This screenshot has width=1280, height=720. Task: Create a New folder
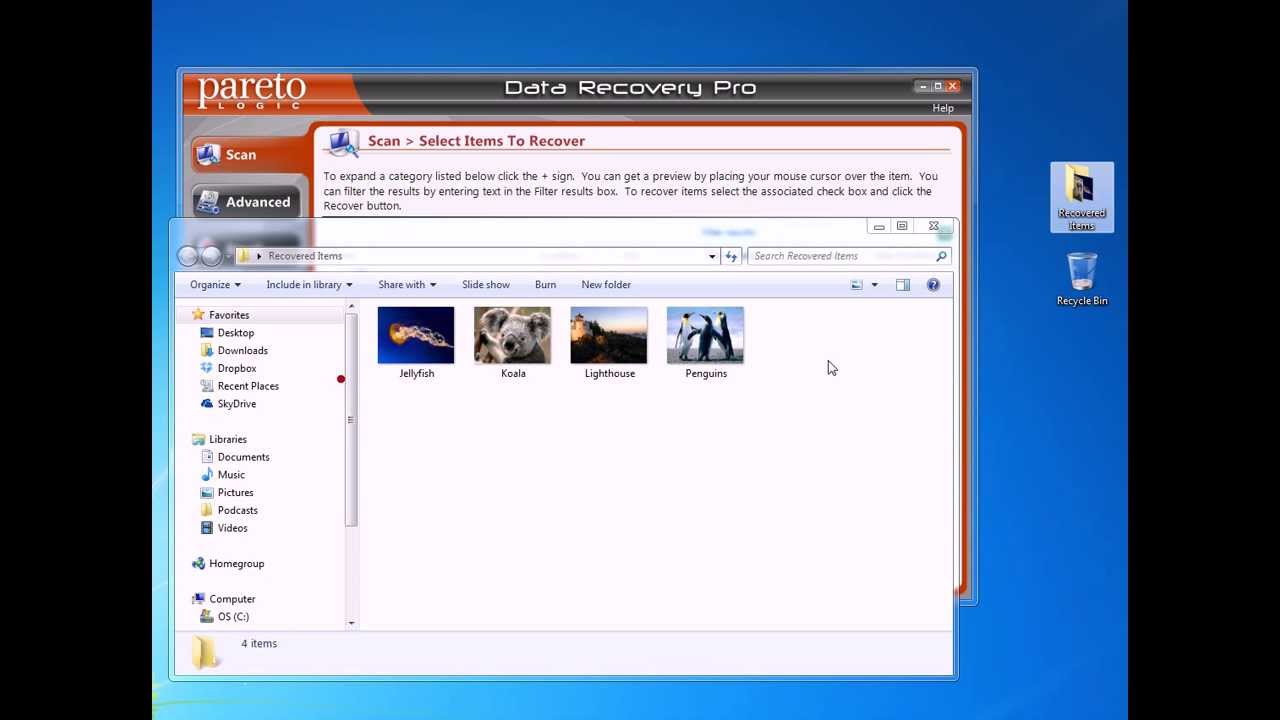point(606,285)
